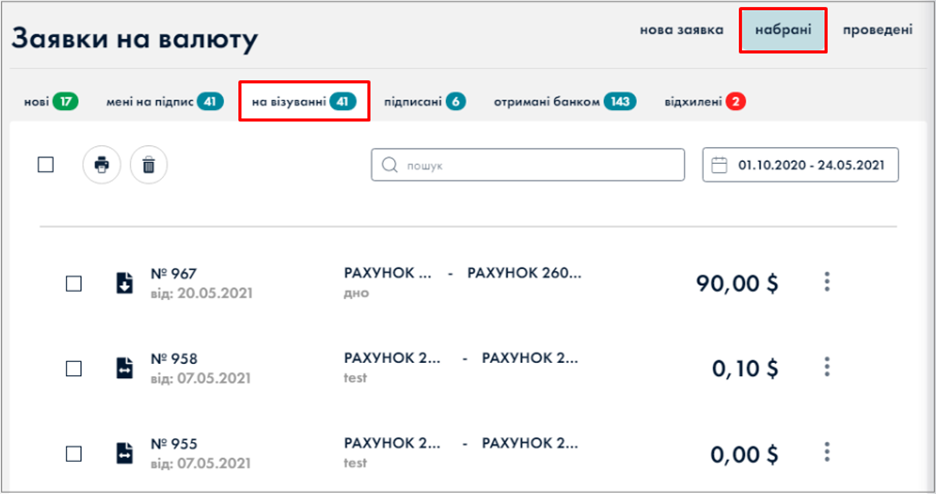Open three-dot menu for 0,10 $ request
This screenshot has width=936, height=494.
coord(827,367)
